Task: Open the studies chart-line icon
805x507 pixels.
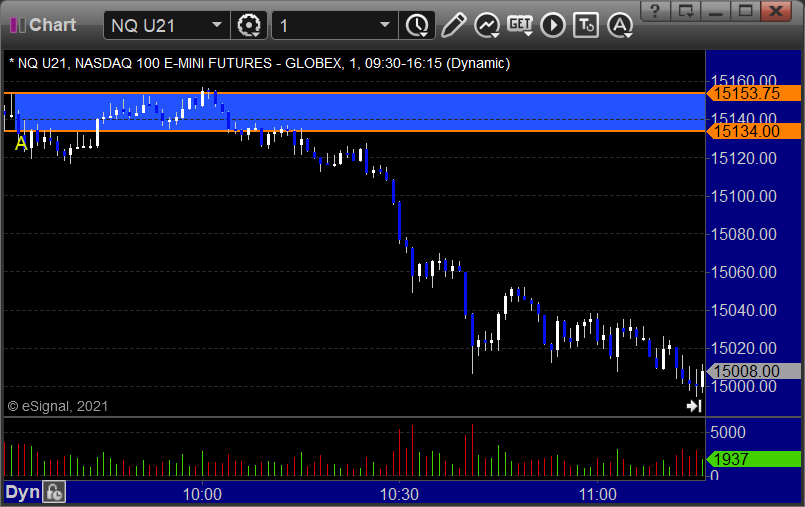Action: [x=487, y=26]
